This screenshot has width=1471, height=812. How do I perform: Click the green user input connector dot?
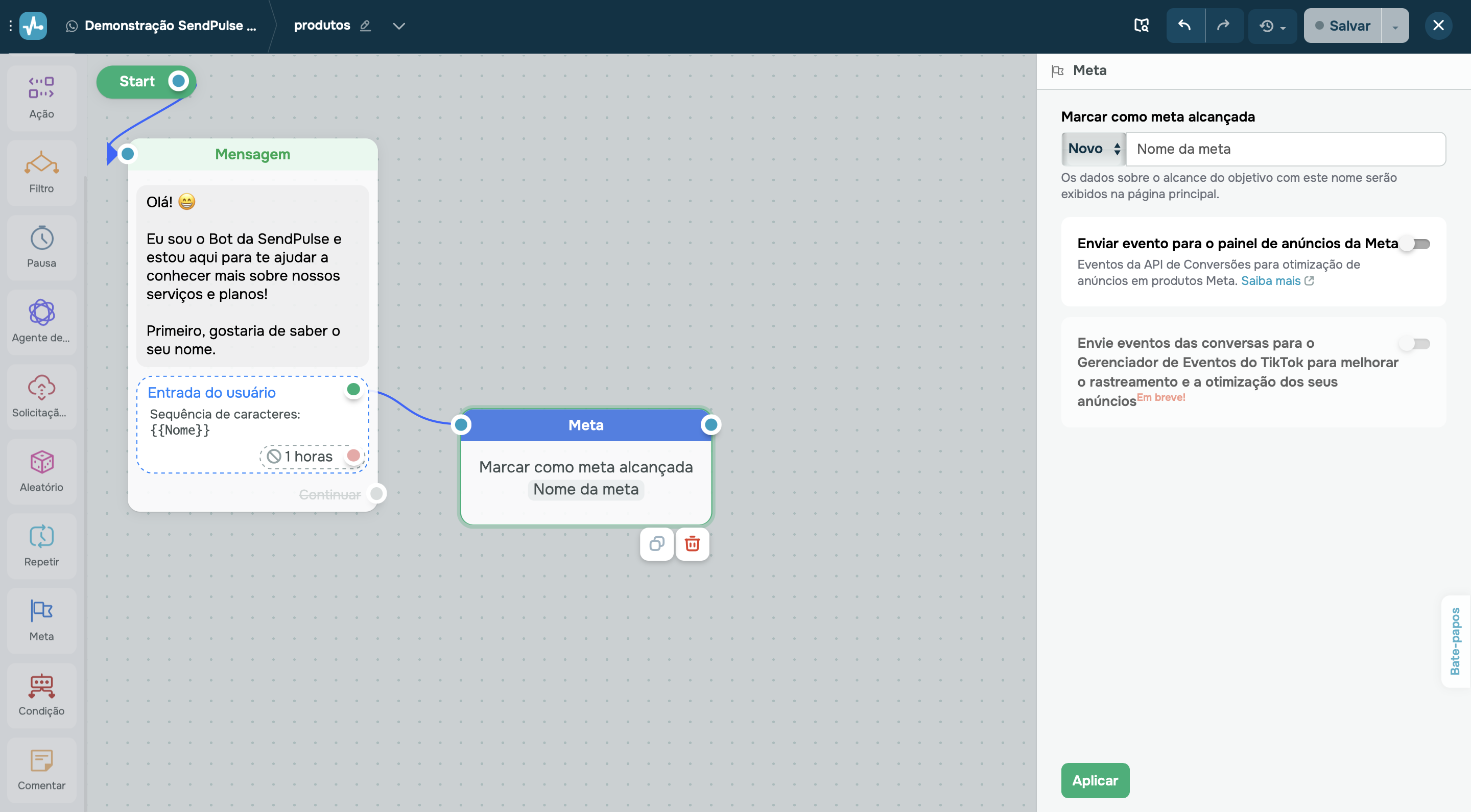(353, 390)
